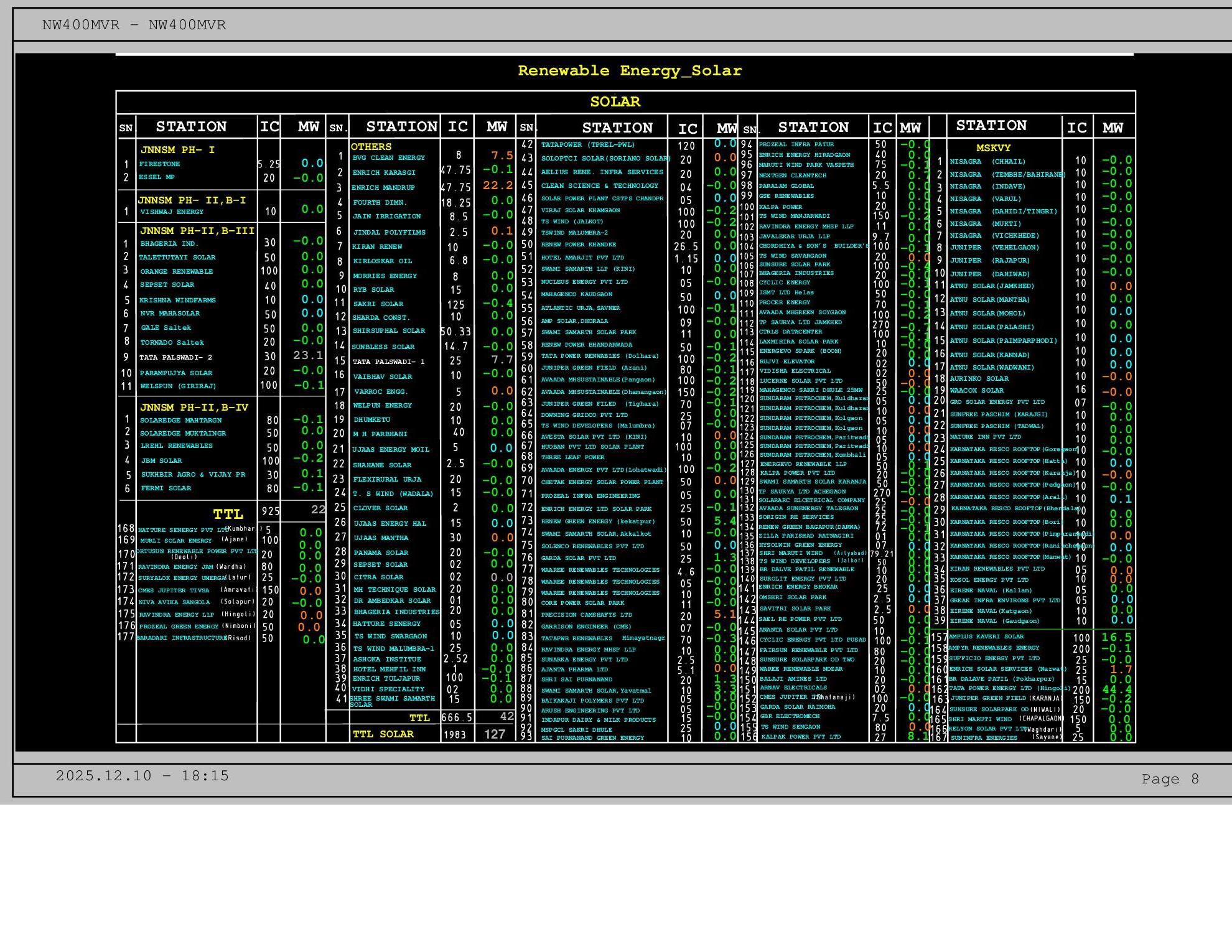Select the JNNSM PH- I group heading

point(177,150)
